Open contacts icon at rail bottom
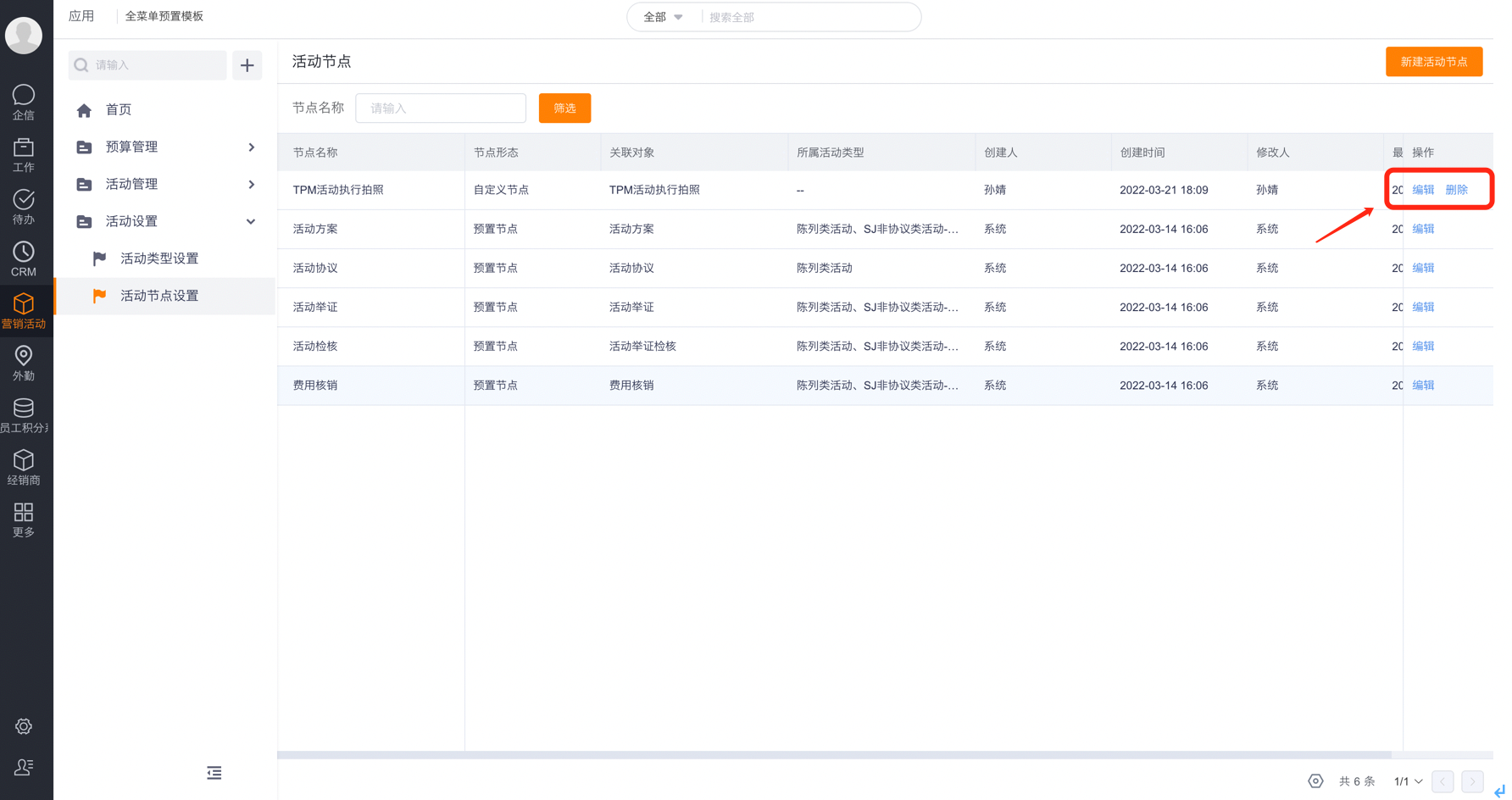This screenshot has height=800, width=1512. [x=24, y=767]
